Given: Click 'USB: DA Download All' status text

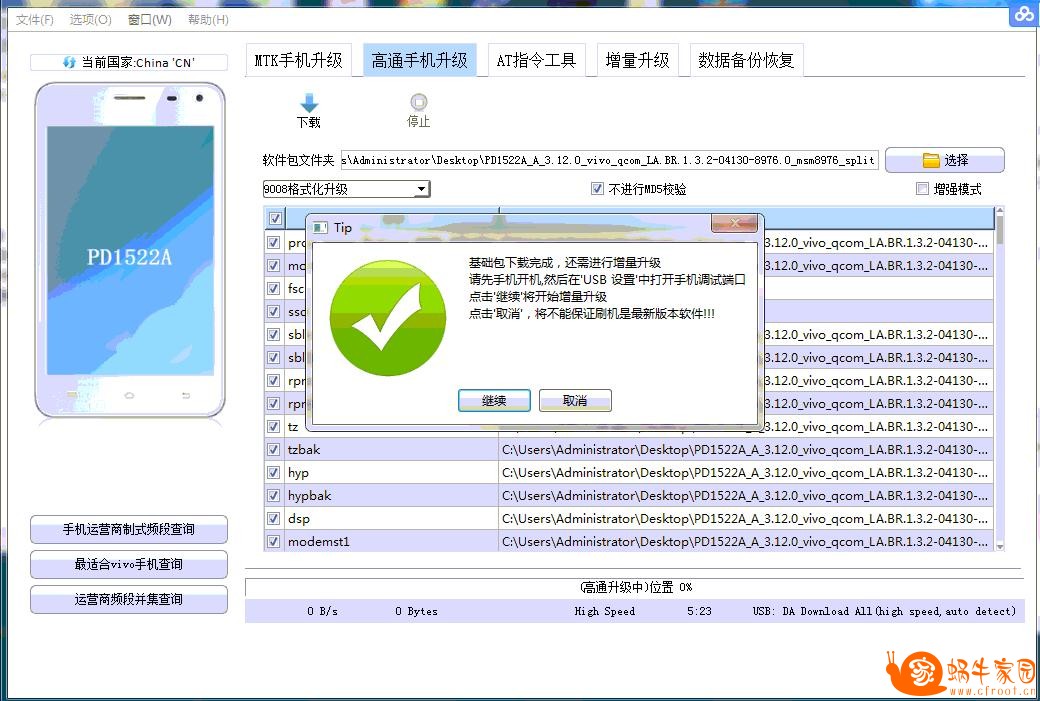Looking at the screenshot, I should [884, 611].
